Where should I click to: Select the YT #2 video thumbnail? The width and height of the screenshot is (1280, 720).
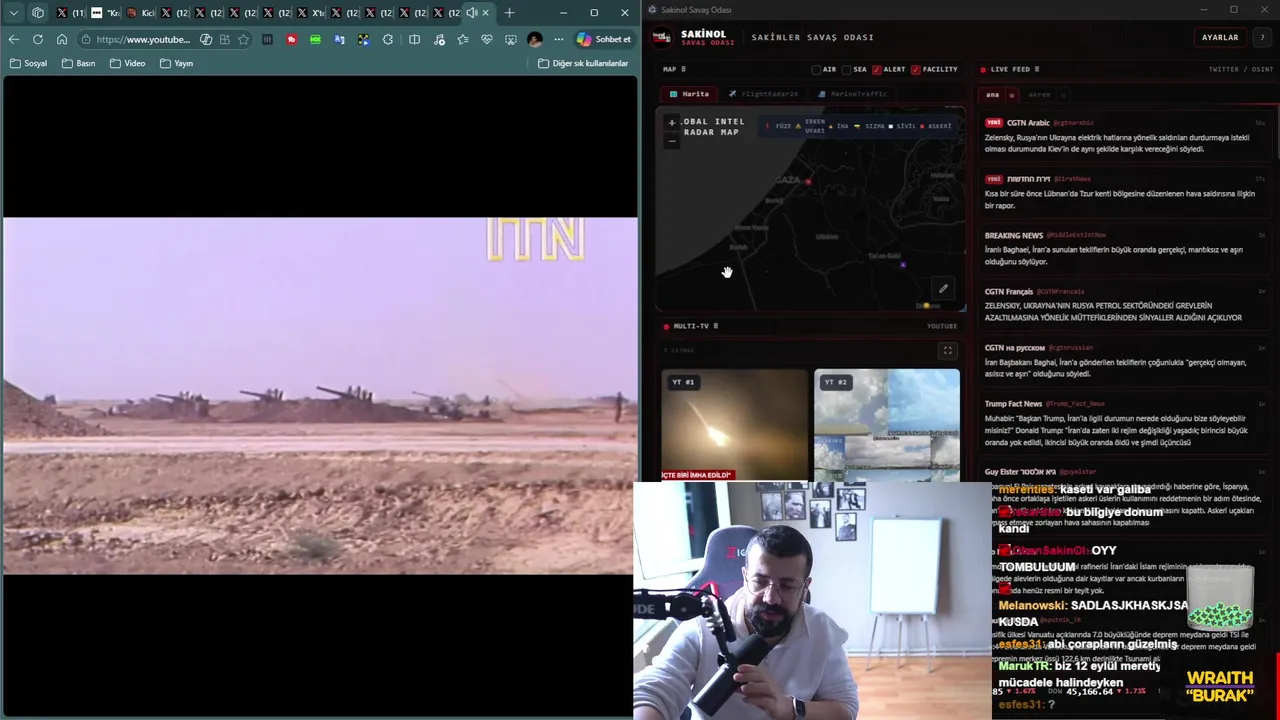(x=887, y=425)
